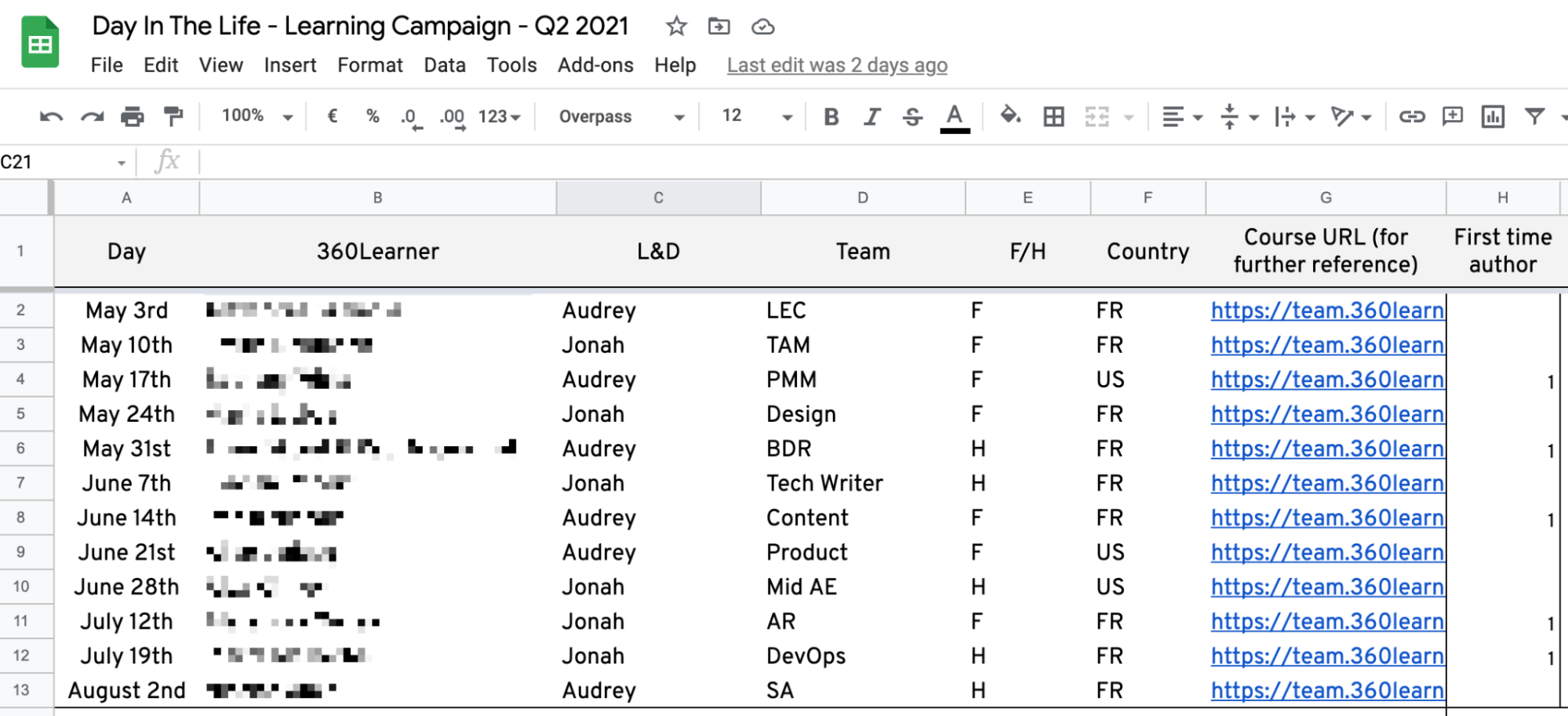The width and height of the screenshot is (1568, 716).
Task: Open the 'Last edit was 2 days ago' link
Action: click(836, 65)
